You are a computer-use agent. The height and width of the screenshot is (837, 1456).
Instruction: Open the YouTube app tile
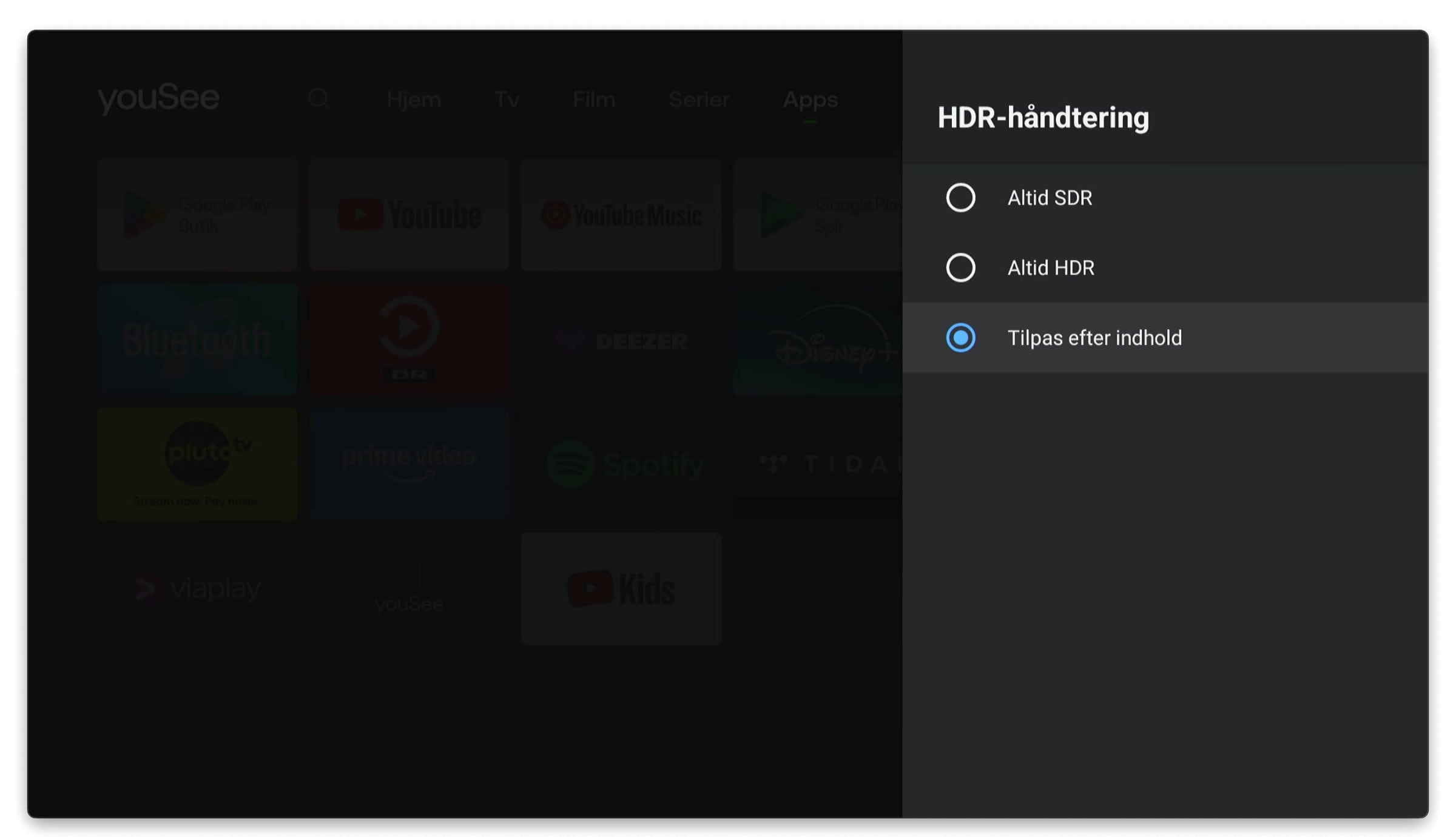[409, 215]
